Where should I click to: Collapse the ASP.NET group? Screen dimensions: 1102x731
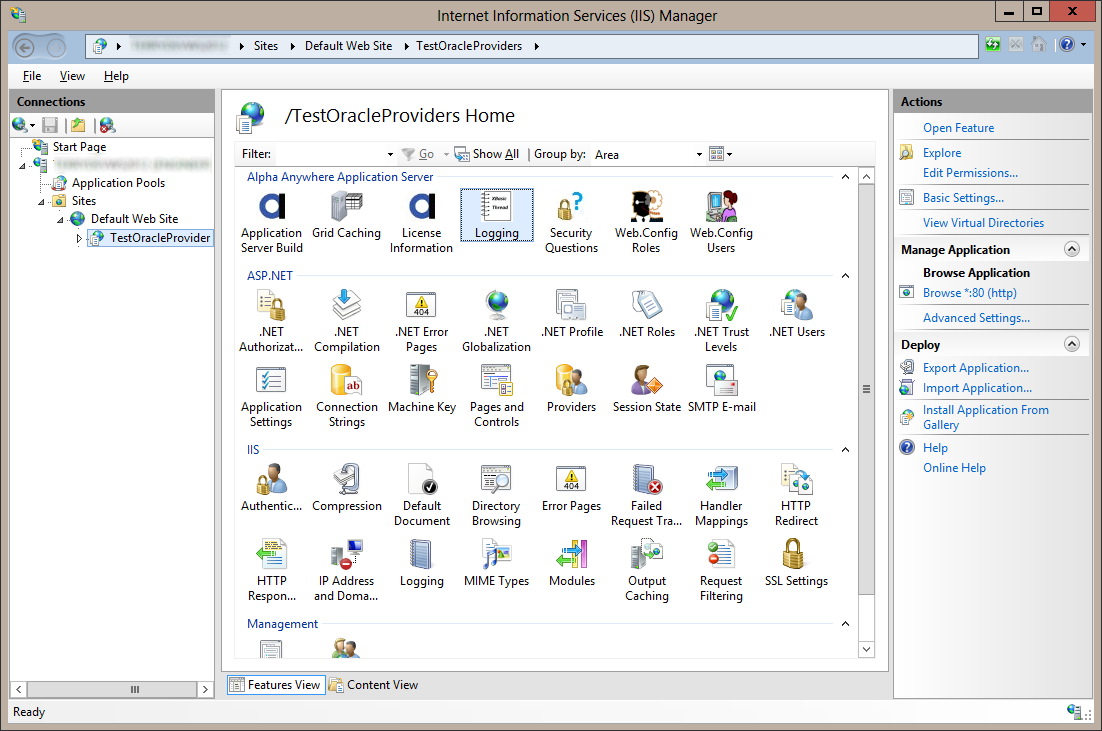pos(845,276)
